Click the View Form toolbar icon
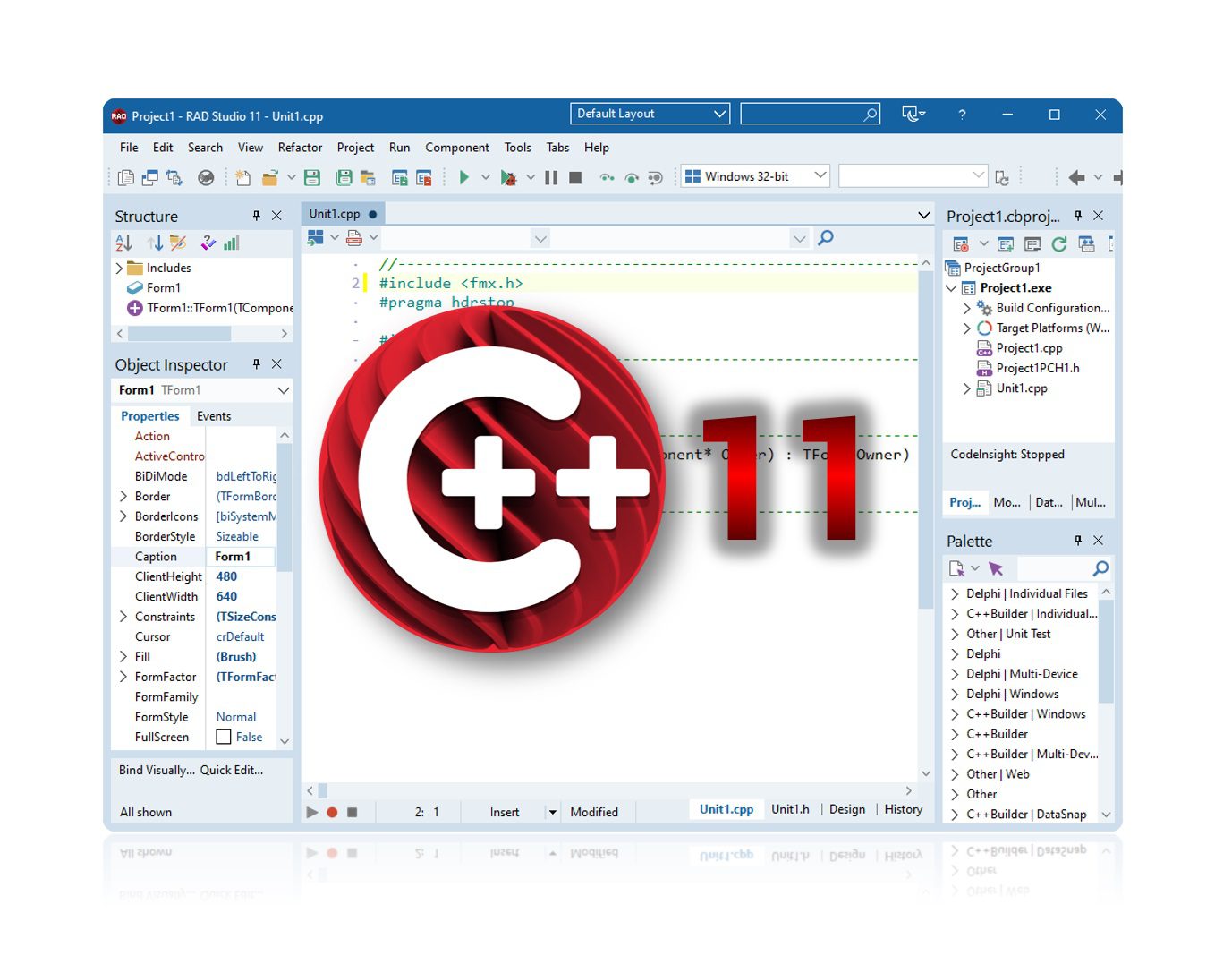 click(150, 177)
